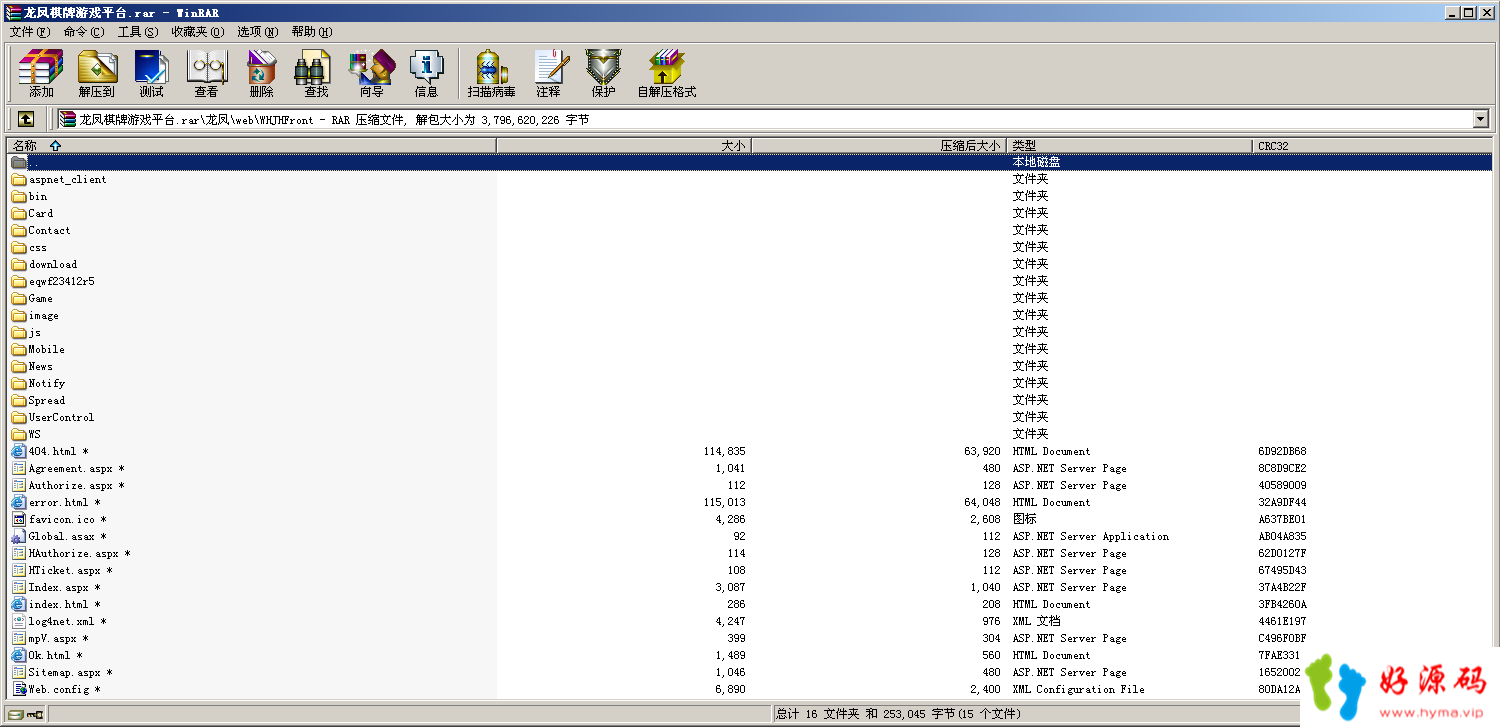Expand the address bar path dropdown
Screen dimensions: 1500x727
[x=1481, y=119]
